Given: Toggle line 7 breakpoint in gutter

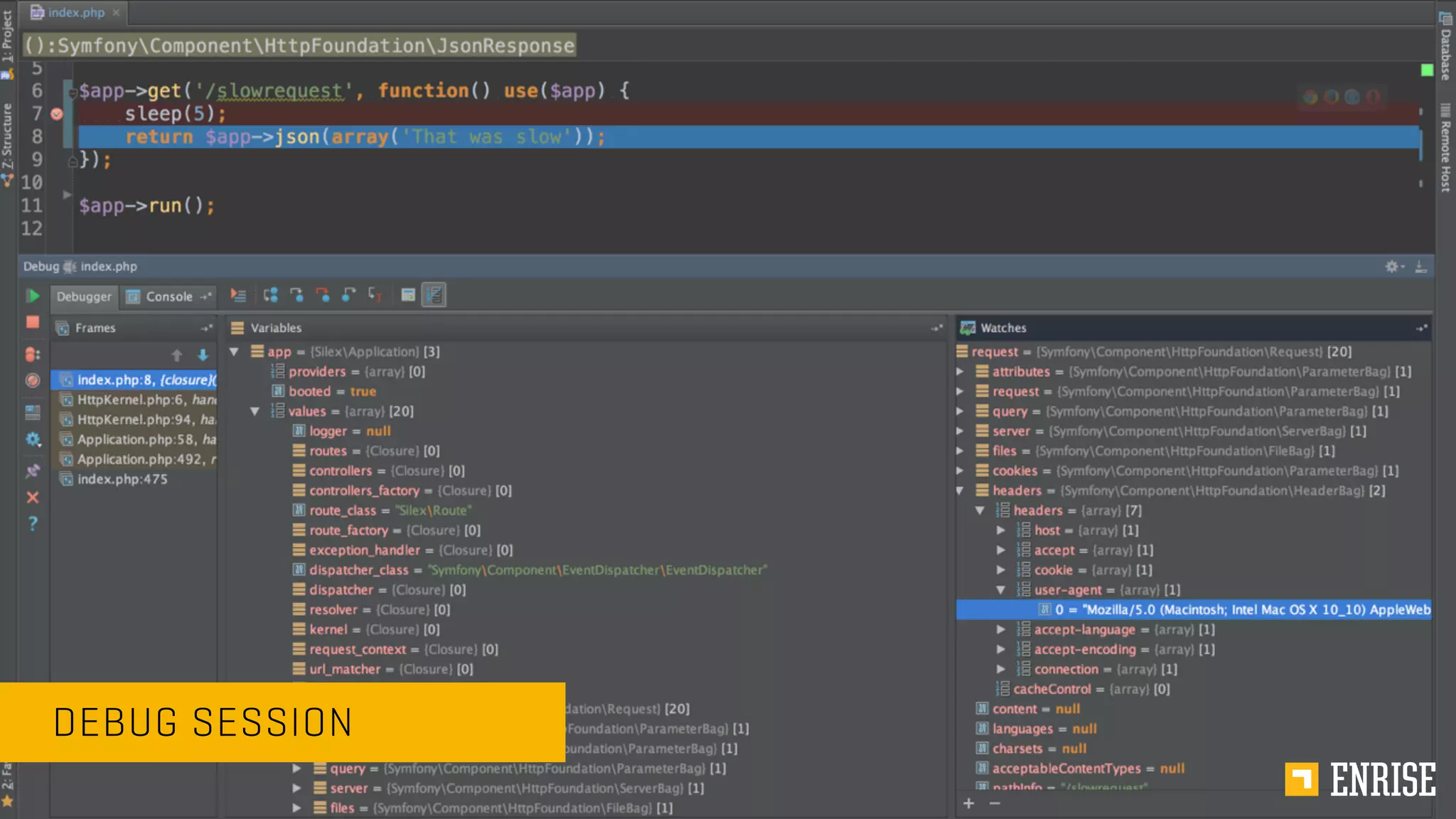Looking at the screenshot, I should click(x=57, y=114).
